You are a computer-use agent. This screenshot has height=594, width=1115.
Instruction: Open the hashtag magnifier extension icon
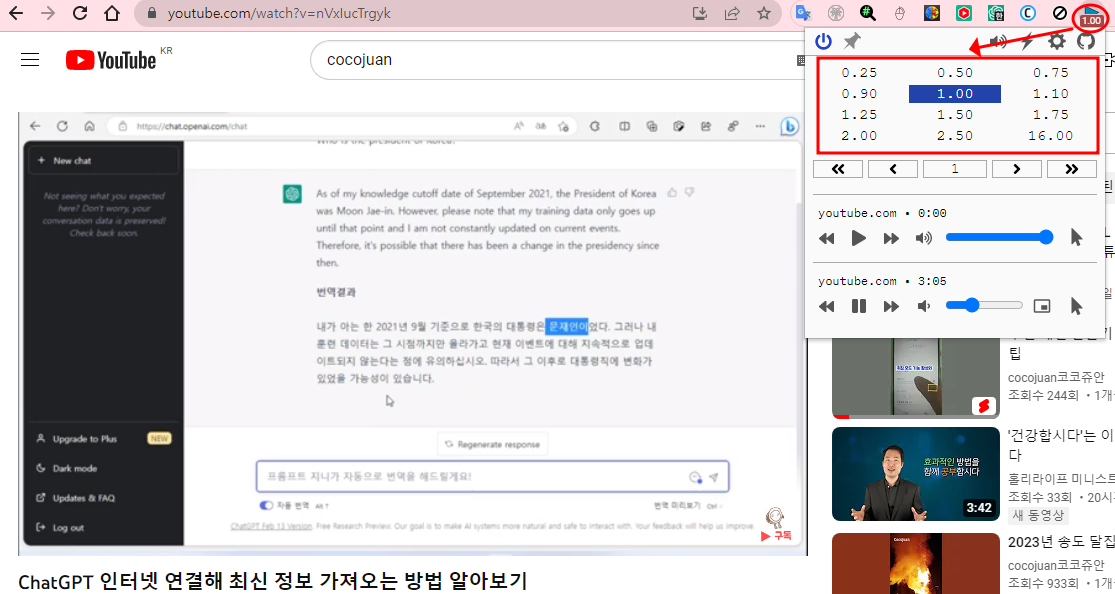pyautogui.click(x=868, y=14)
